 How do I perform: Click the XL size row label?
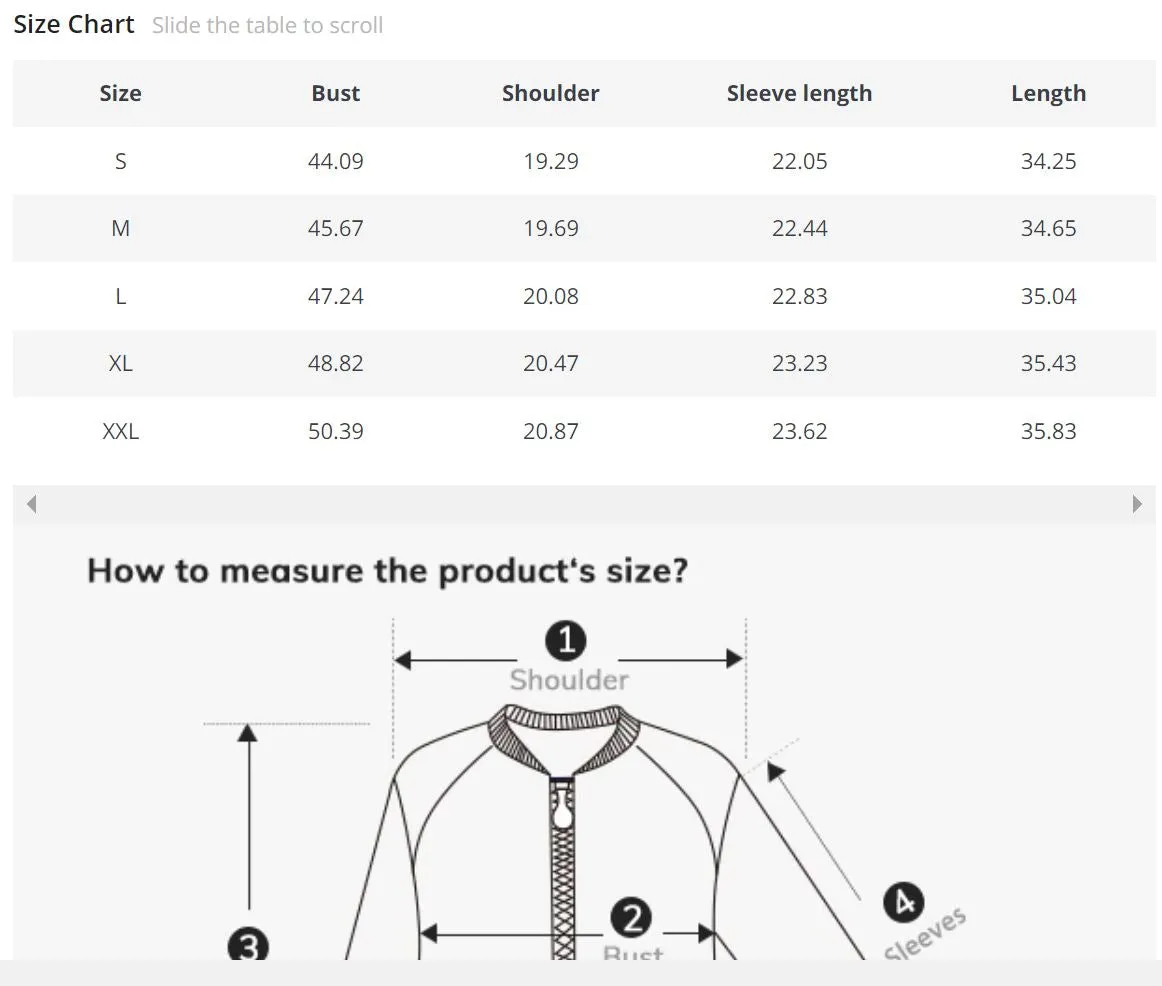[x=121, y=363]
